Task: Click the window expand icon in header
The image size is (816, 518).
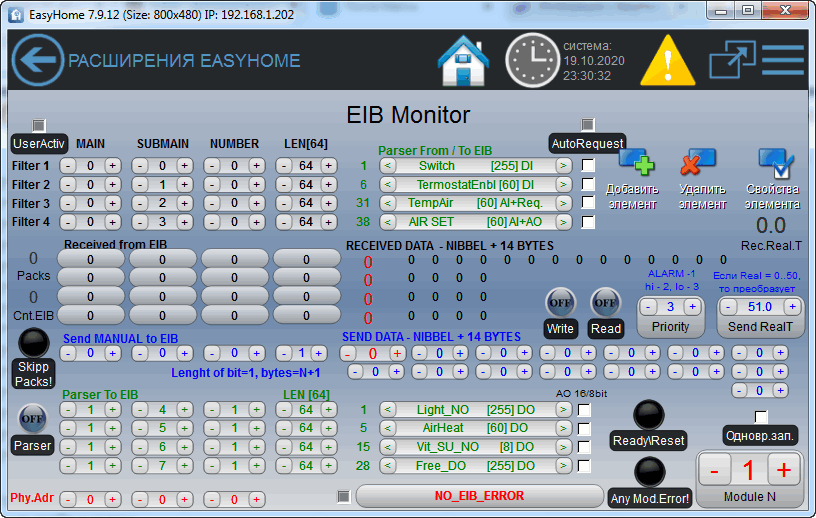Action: click(x=732, y=60)
